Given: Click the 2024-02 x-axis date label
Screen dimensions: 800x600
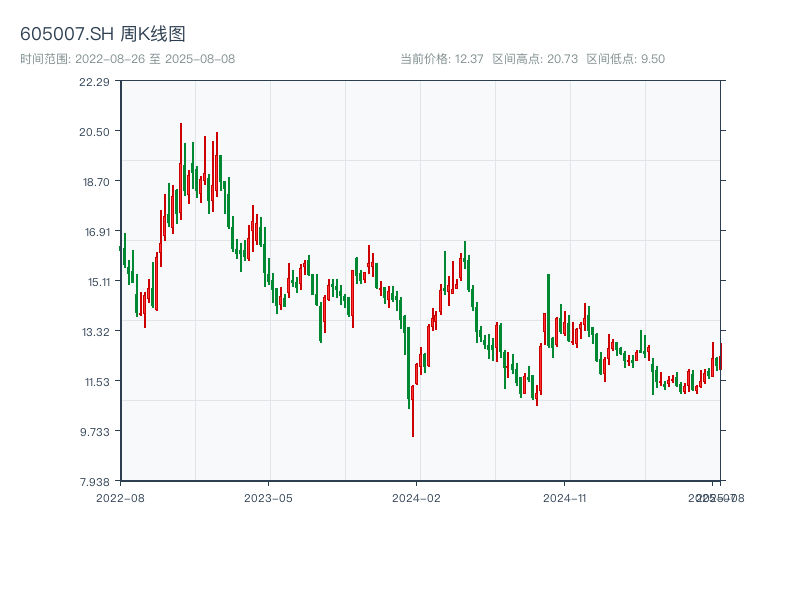Looking at the screenshot, I should (x=417, y=497).
